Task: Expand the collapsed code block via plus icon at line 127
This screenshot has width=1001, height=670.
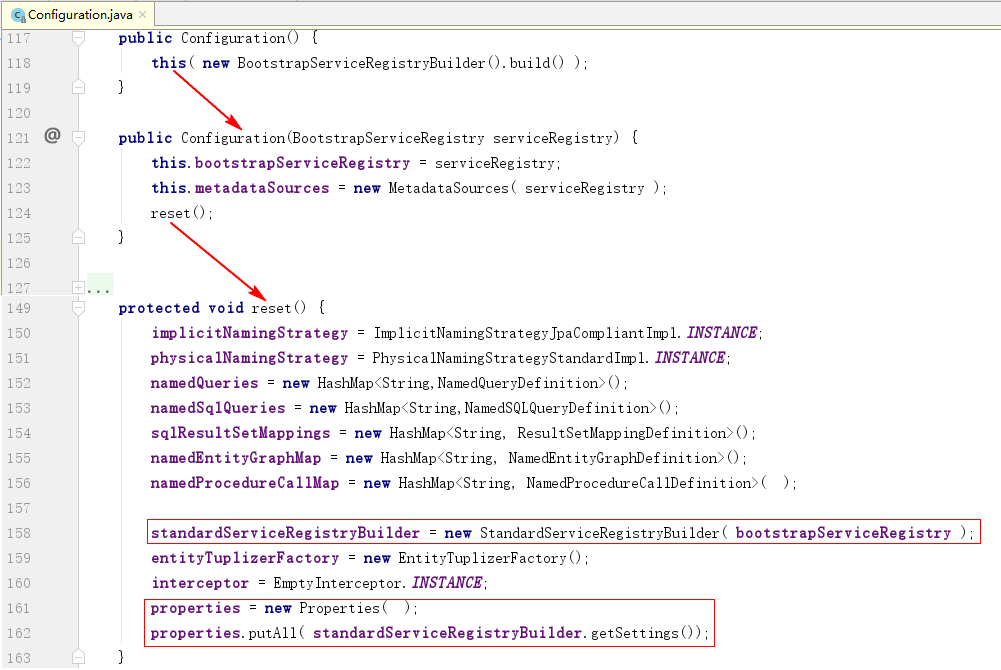Action: pos(77,287)
